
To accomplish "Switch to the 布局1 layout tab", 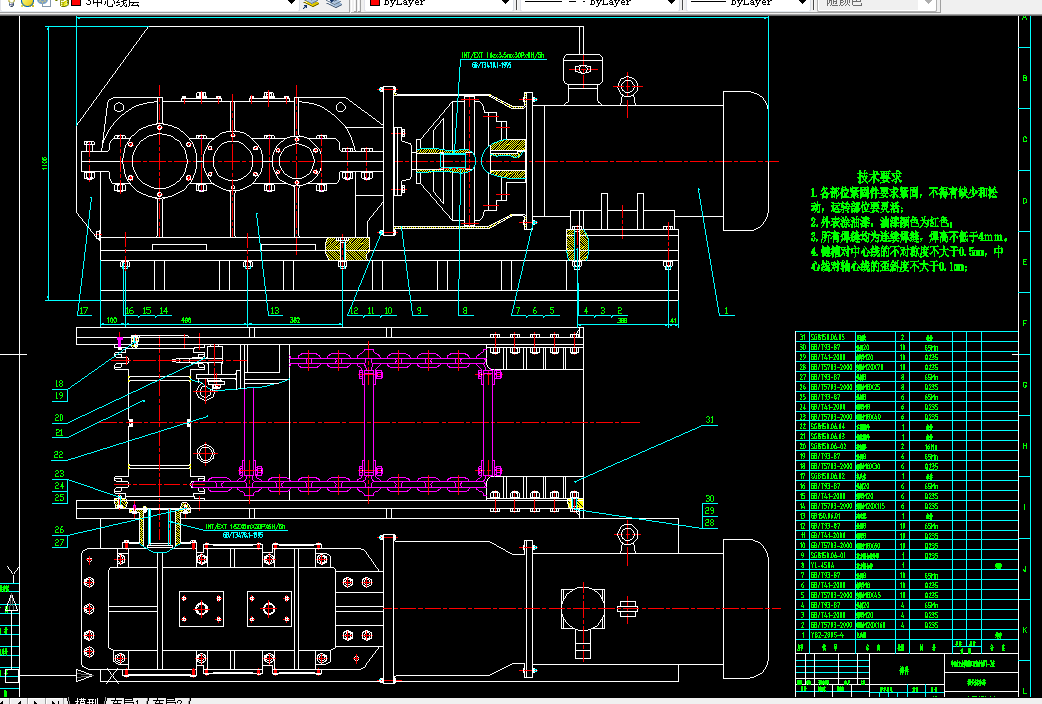I will [x=126, y=701].
